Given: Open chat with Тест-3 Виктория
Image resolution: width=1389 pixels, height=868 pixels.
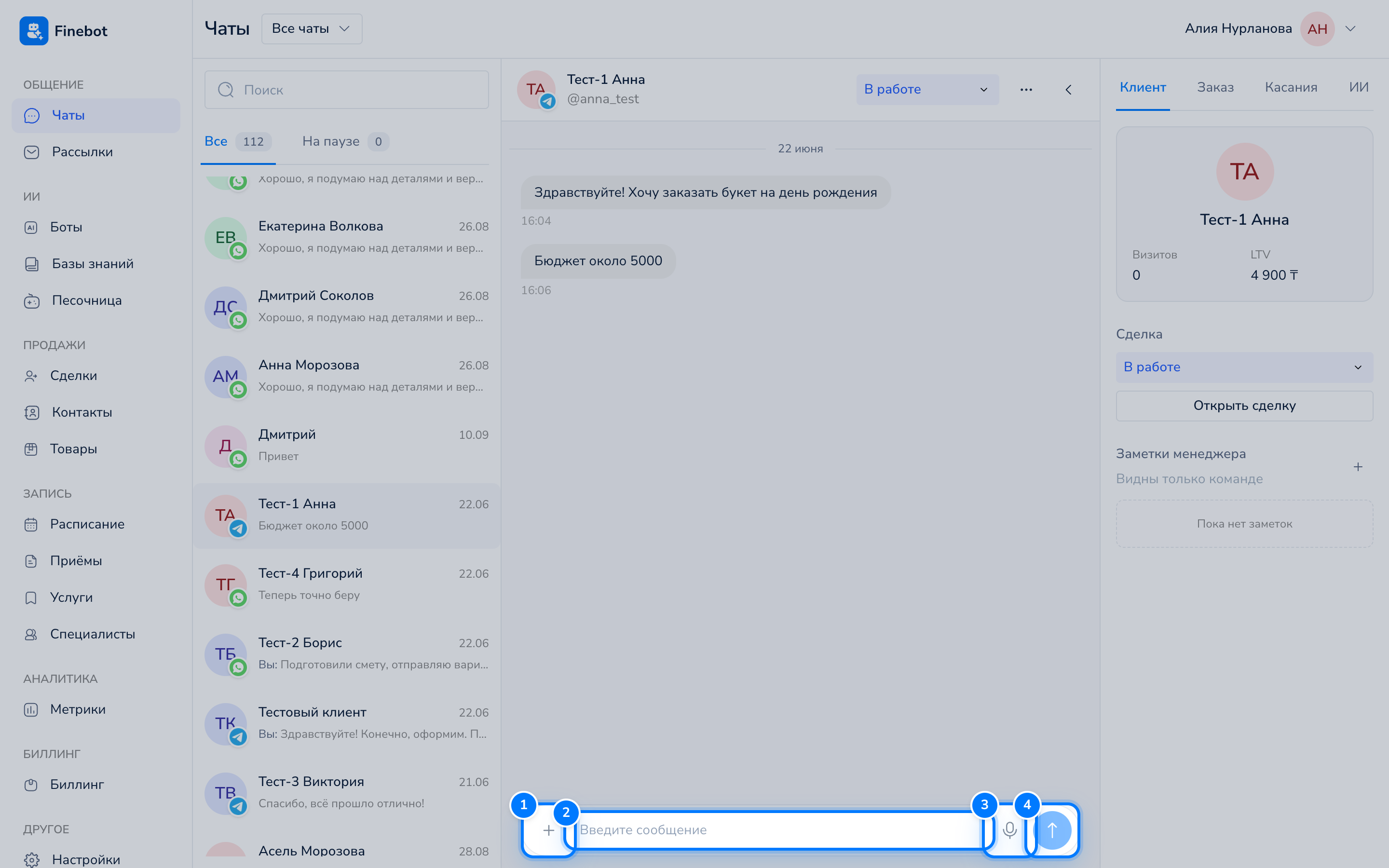Looking at the screenshot, I should point(347,793).
